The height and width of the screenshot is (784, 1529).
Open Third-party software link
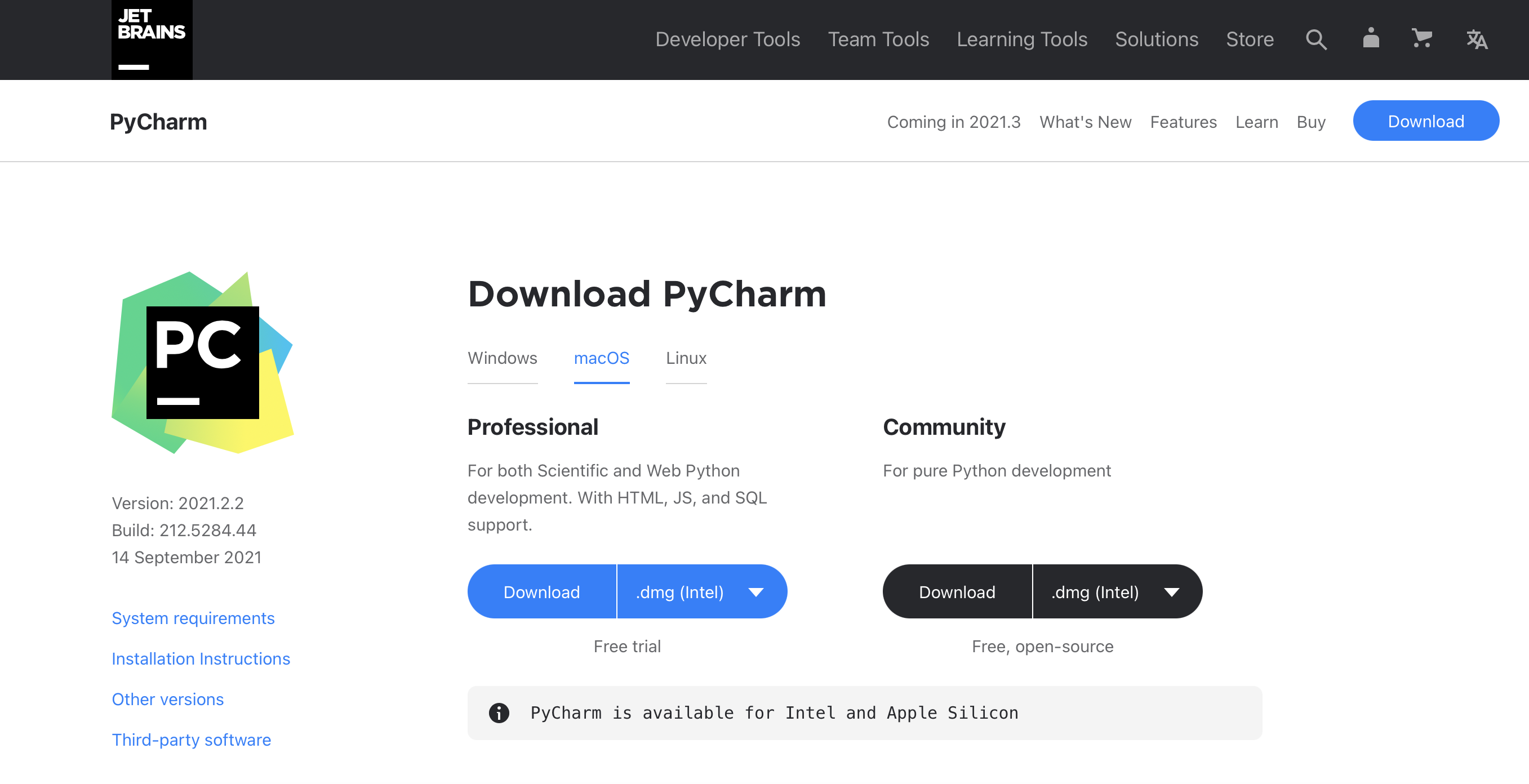pos(191,740)
